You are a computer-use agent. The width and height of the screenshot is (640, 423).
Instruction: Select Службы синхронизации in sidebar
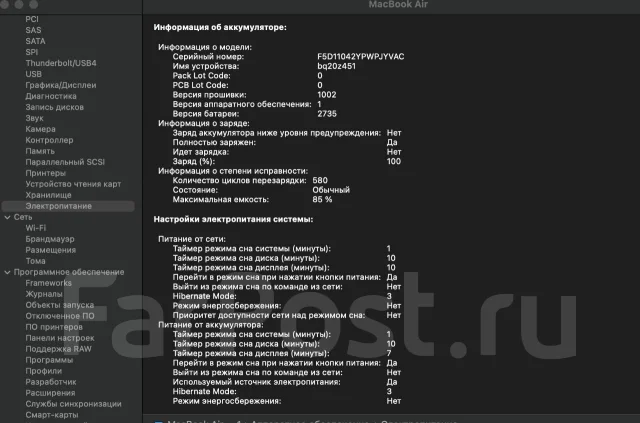click(73, 405)
